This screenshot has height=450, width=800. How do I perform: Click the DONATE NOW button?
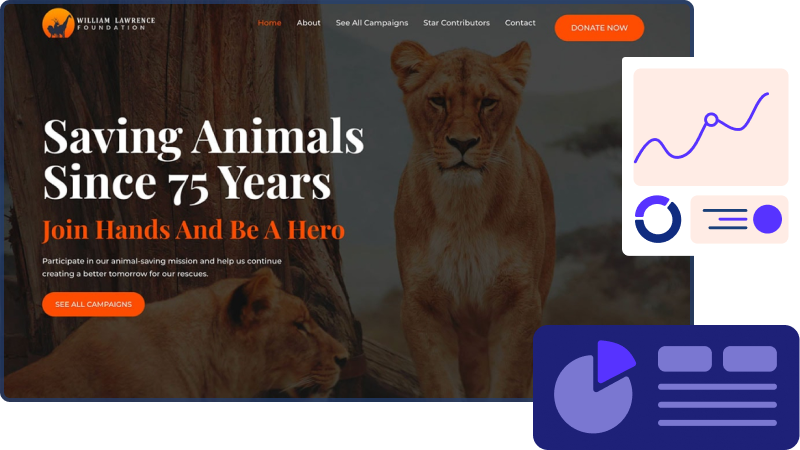click(599, 28)
